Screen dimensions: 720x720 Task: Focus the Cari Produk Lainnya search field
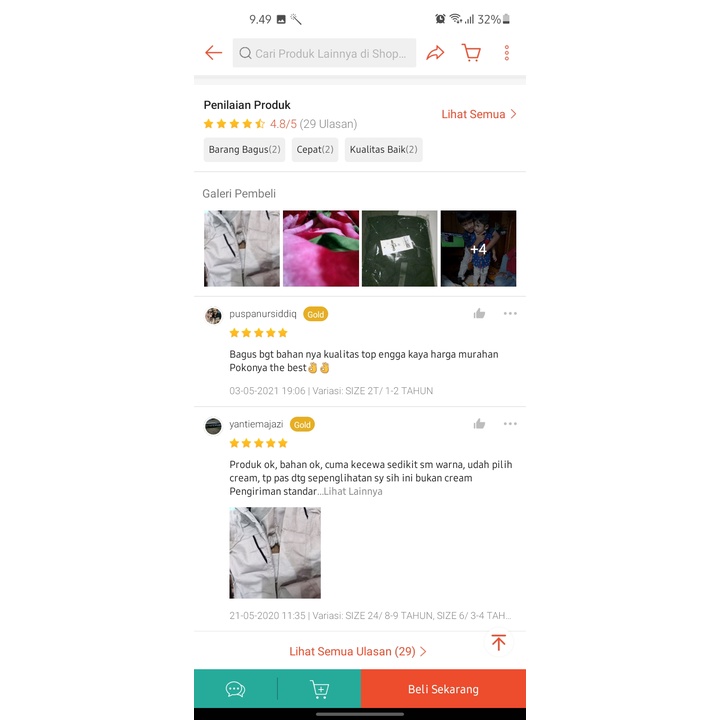tap(324, 53)
